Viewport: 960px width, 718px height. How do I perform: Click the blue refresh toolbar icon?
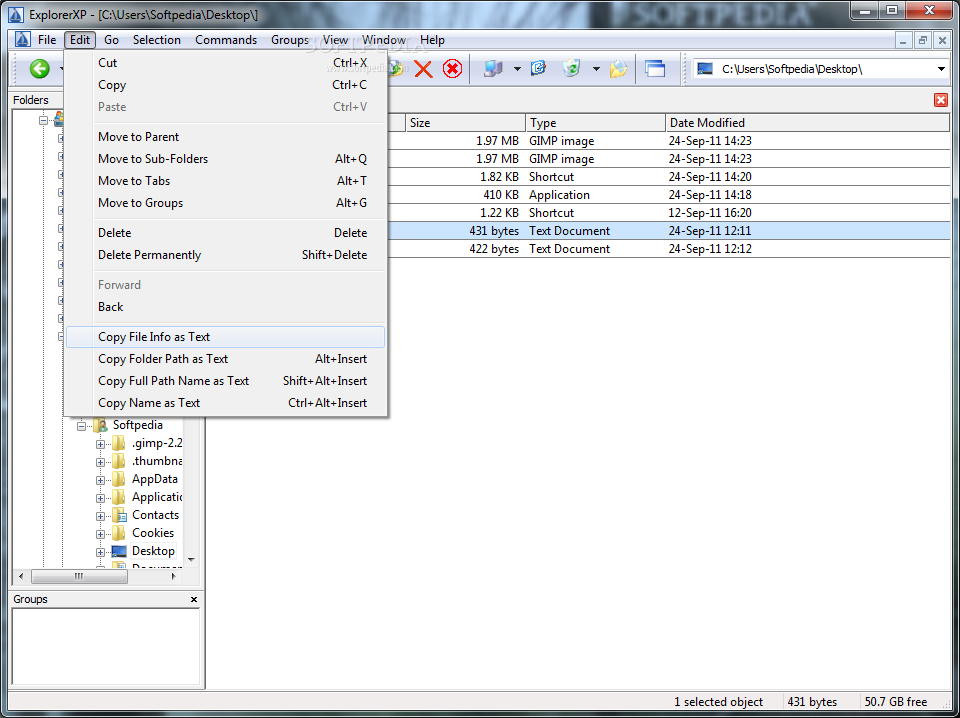point(538,69)
